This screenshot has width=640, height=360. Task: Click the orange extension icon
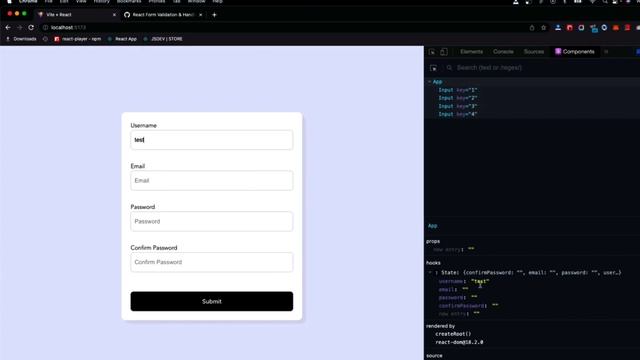(x=616, y=27)
